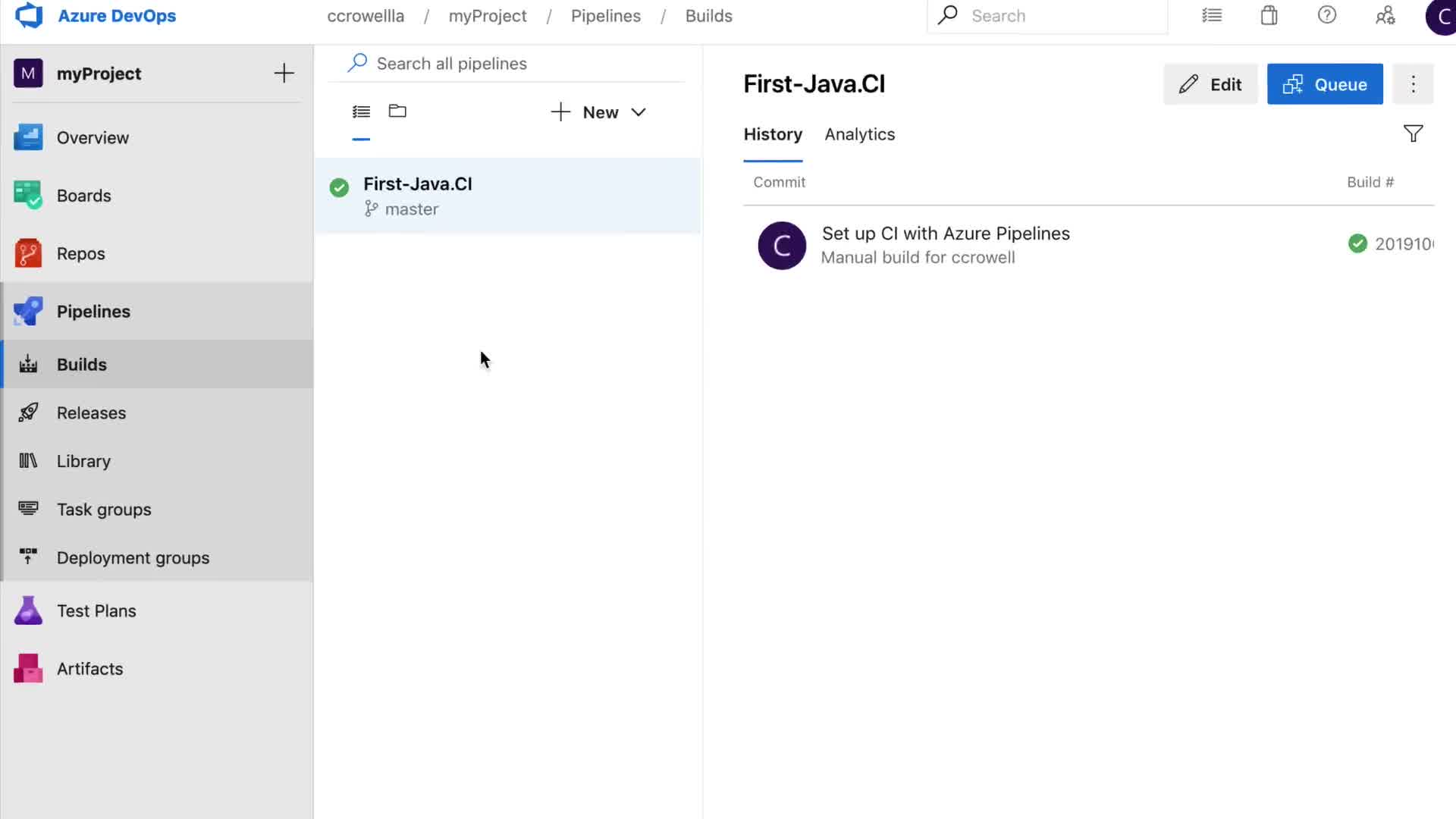Open the Repos section in sidebar
This screenshot has width=1456, height=819.
coord(81,253)
